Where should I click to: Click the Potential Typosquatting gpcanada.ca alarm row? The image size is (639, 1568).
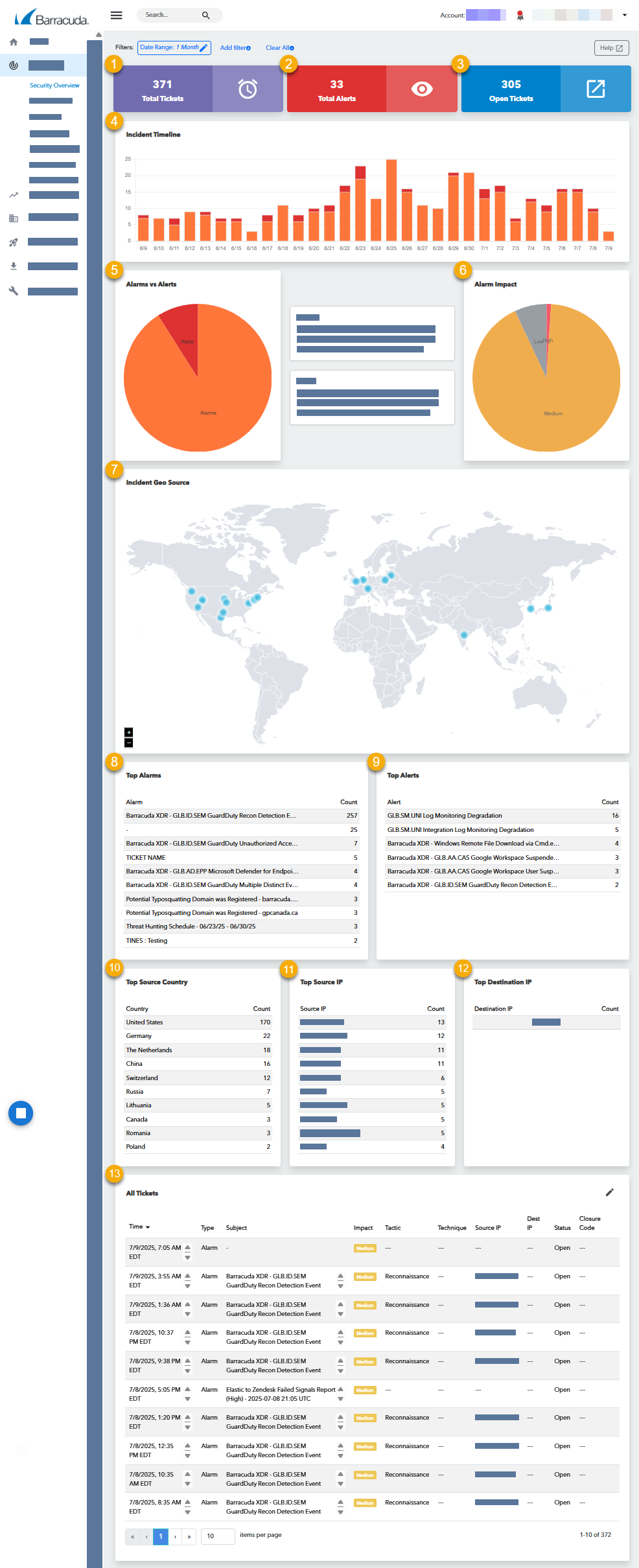click(242, 913)
